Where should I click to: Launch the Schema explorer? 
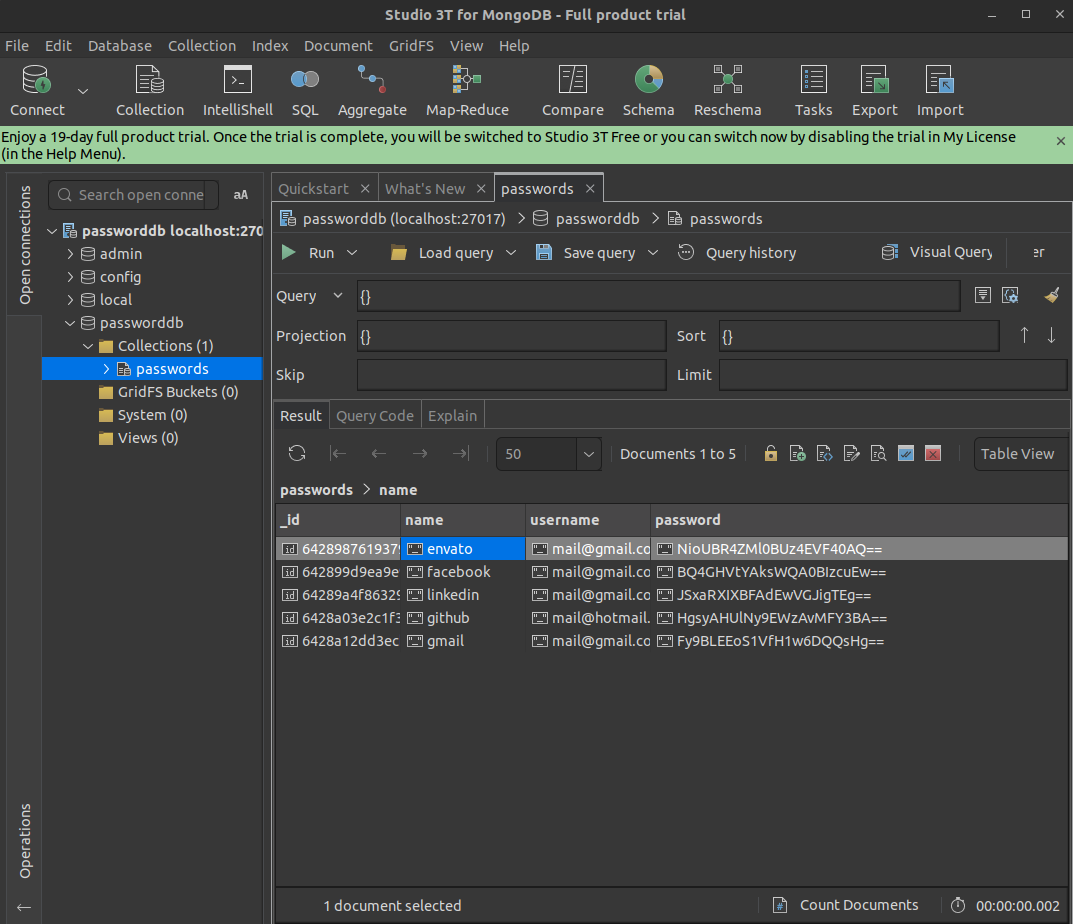point(648,91)
